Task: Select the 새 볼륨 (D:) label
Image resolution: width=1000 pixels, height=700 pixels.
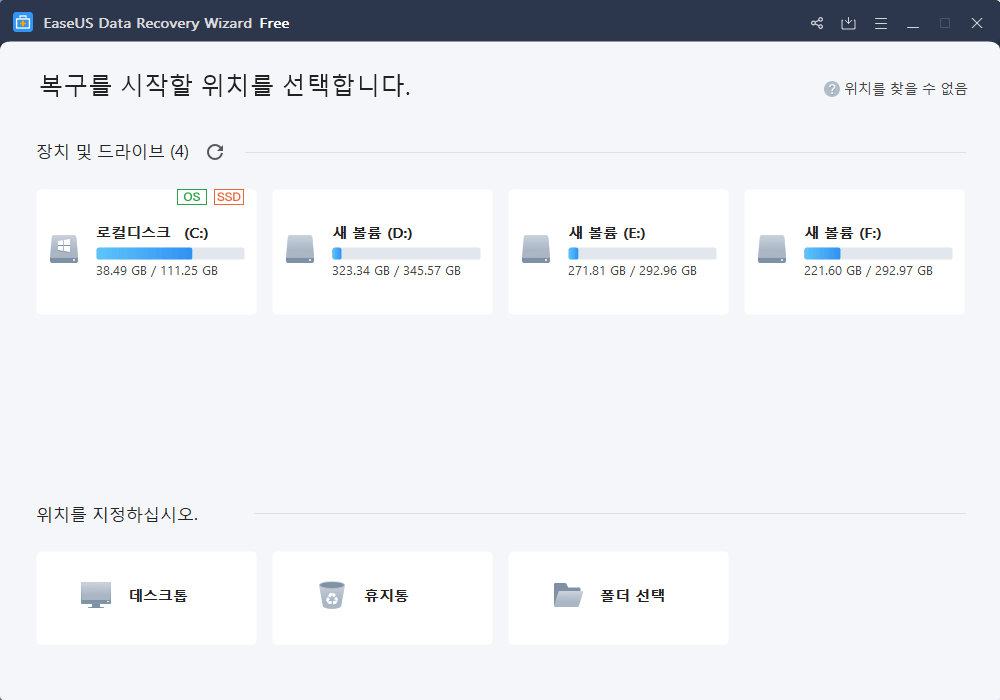Action: coord(372,233)
